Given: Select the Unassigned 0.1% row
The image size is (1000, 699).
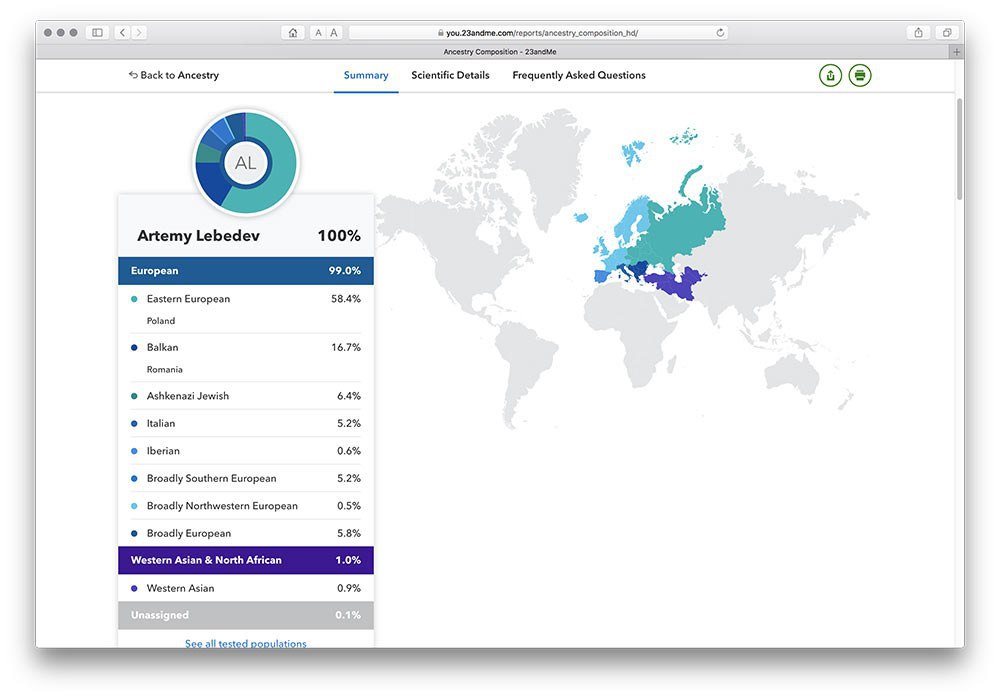Looking at the screenshot, I should click(x=246, y=615).
